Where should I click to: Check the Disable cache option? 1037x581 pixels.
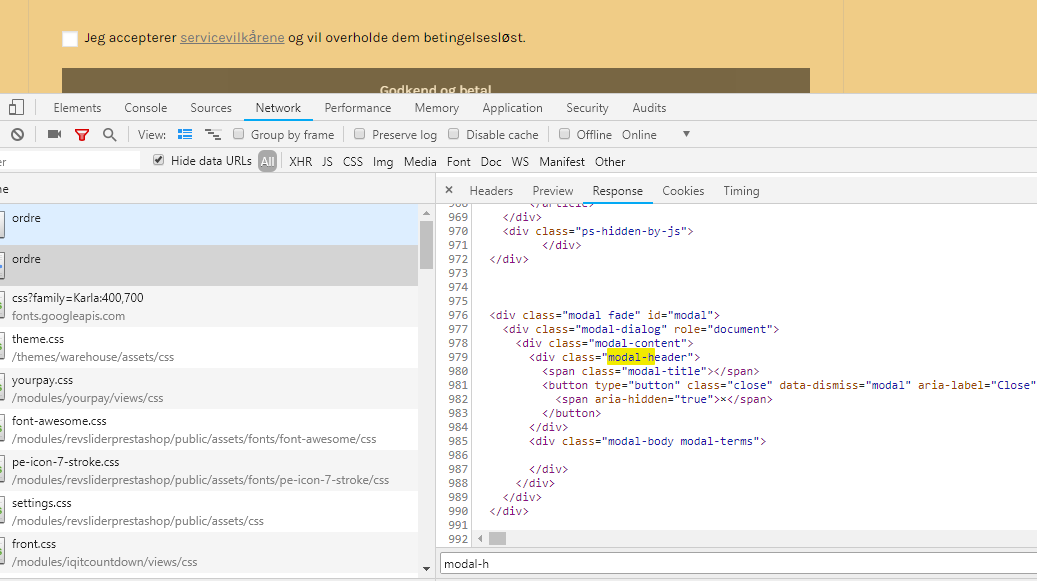pos(454,135)
